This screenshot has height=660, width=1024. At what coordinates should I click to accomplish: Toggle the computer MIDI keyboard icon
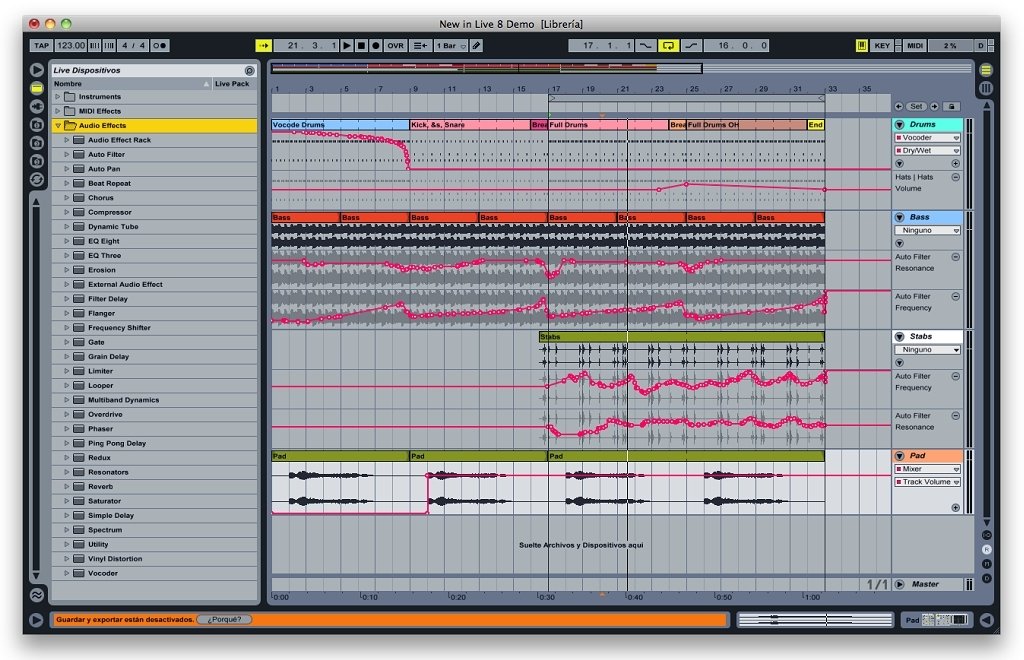(x=861, y=46)
